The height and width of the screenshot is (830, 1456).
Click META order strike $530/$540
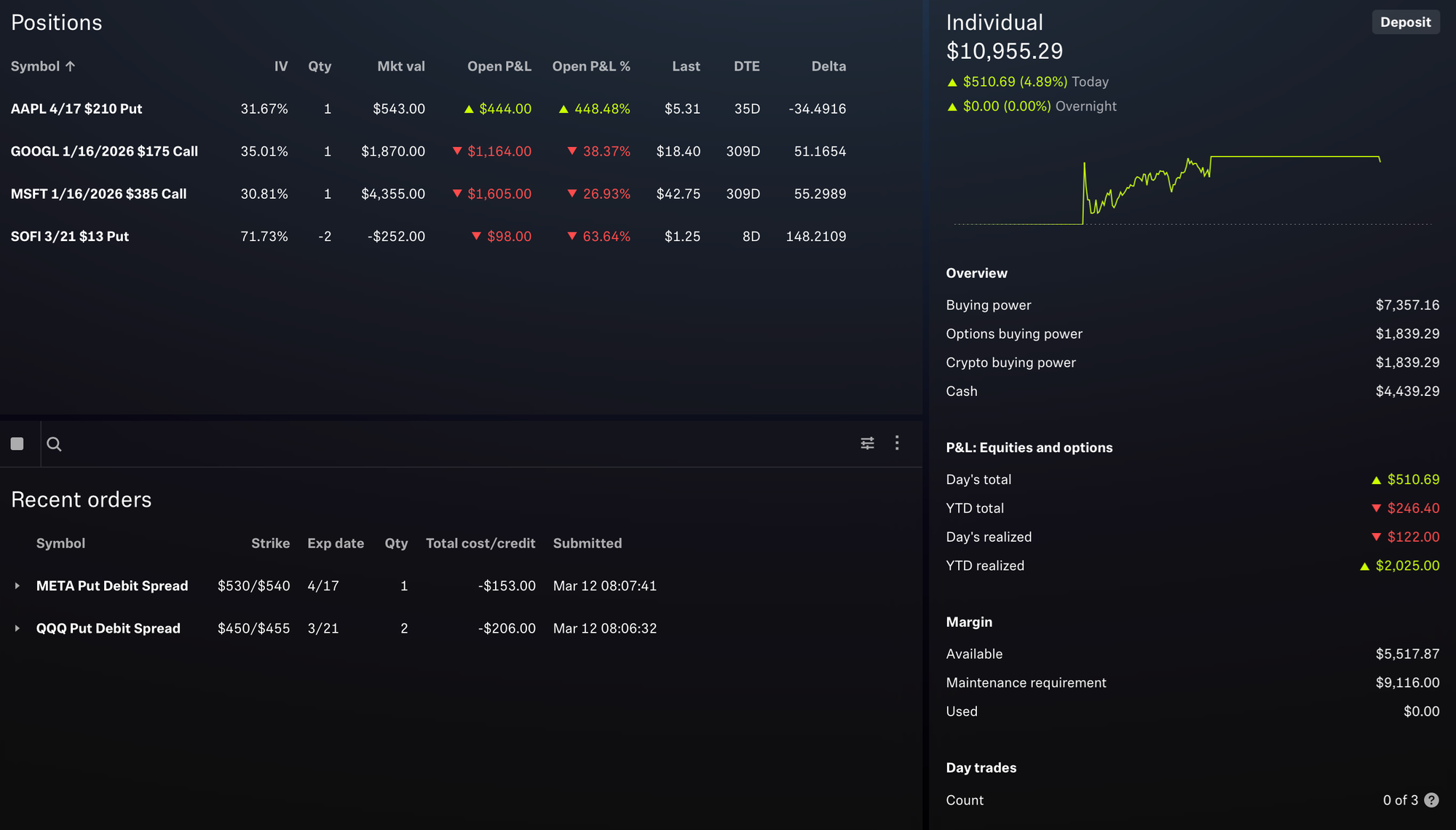click(x=253, y=586)
